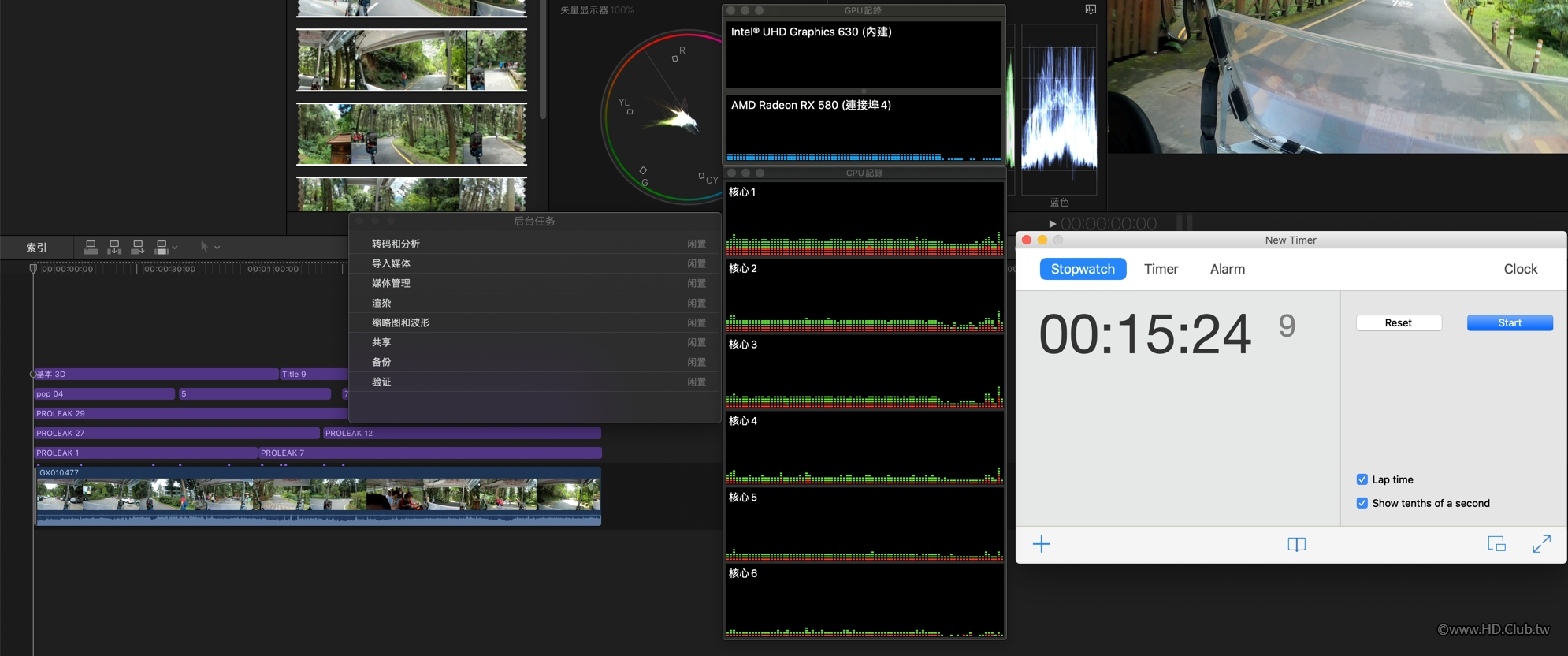Image resolution: width=1568 pixels, height=656 pixels.
Task: Select the PROLEAK 12 clip in timeline
Action: [x=461, y=433]
